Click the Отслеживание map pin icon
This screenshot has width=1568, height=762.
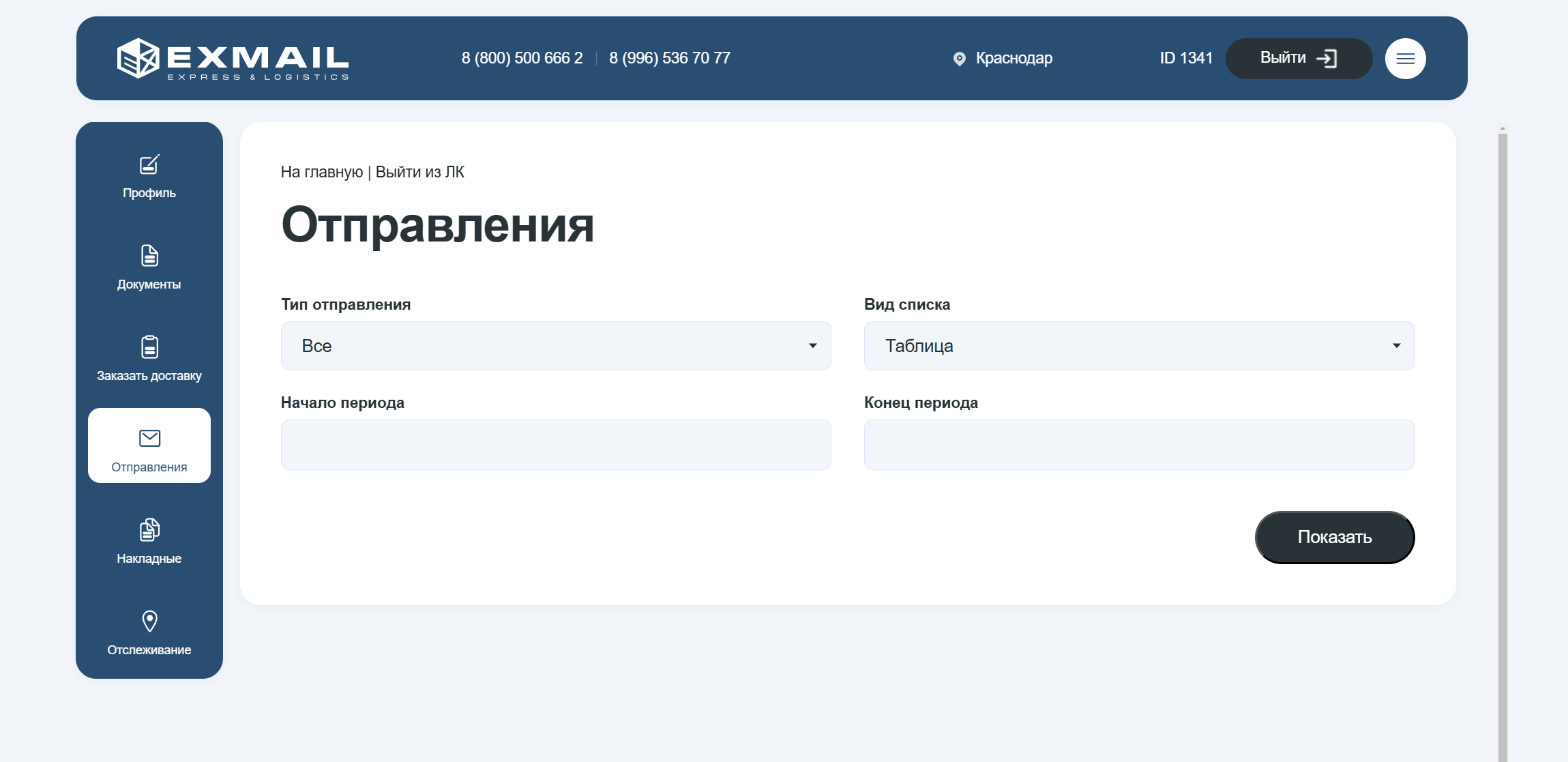pyautogui.click(x=149, y=621)
